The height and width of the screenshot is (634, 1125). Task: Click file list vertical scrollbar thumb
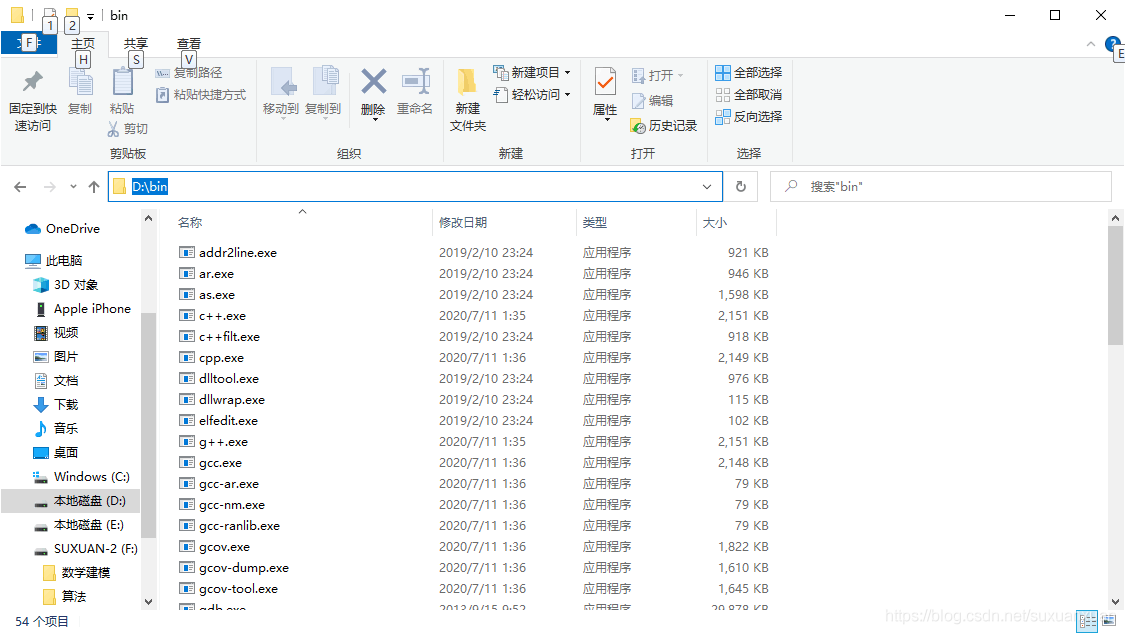(1115, 285)
